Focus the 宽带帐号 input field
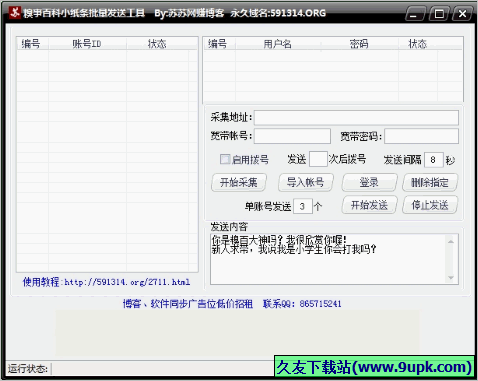 [292, 136]
